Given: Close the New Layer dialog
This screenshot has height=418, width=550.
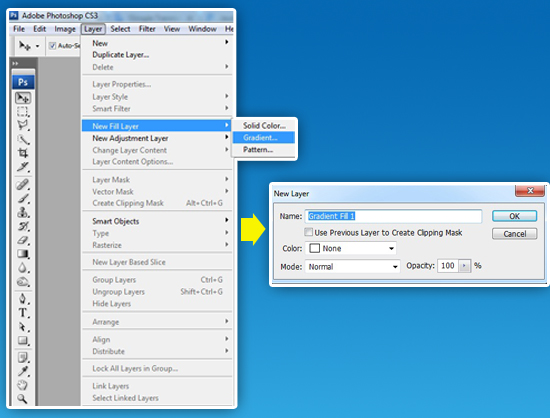Looking at the screenshot, I should [x=530, y=190].
